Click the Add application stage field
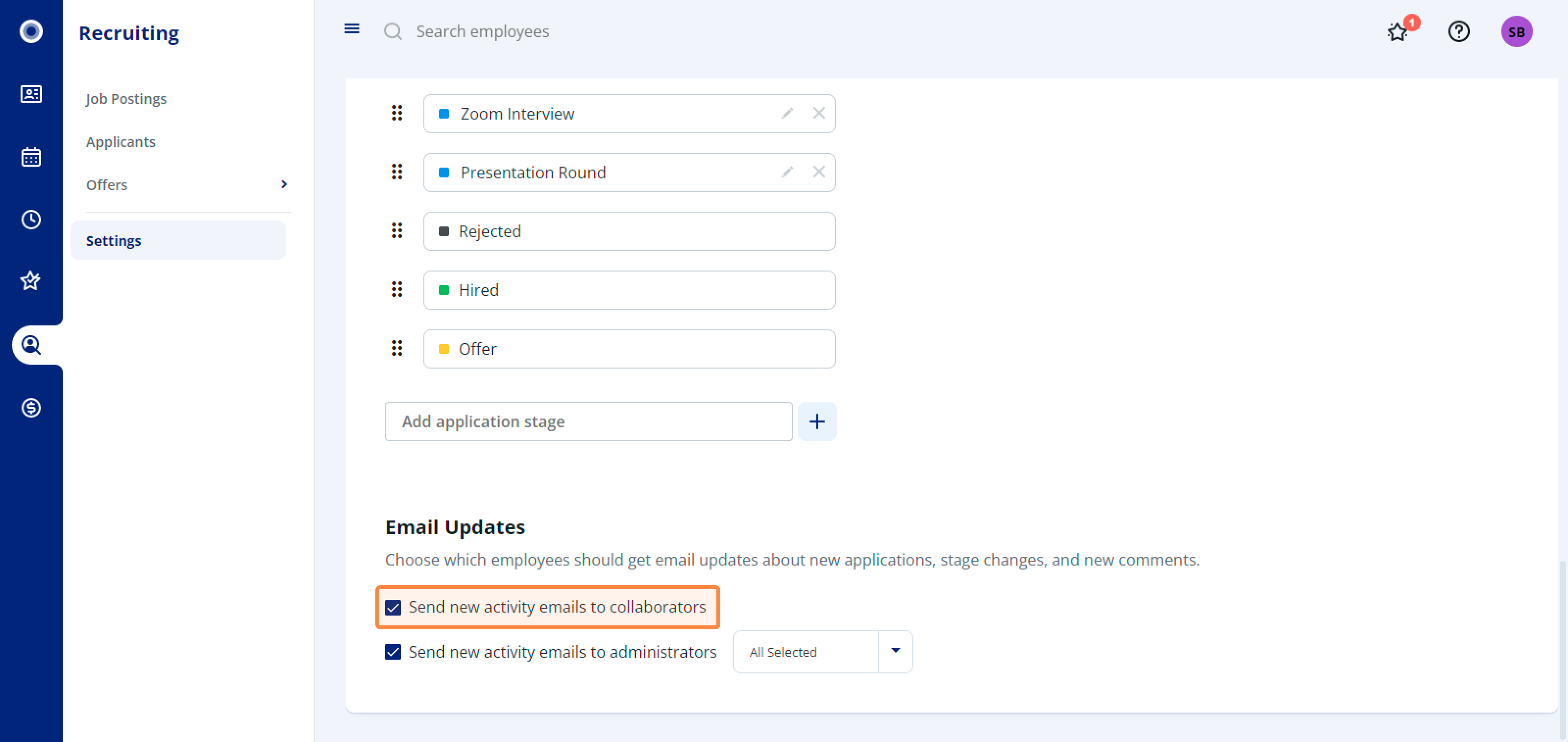 pos(588,421)
